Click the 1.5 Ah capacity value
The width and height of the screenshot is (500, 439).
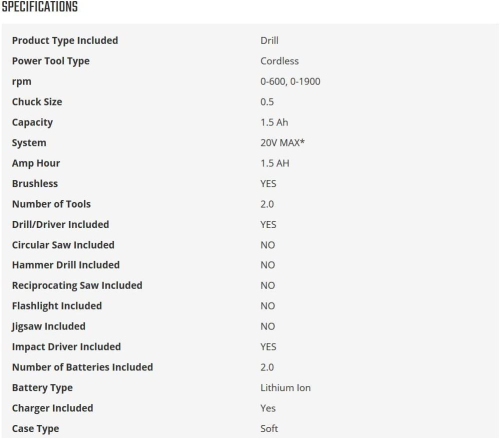click(274, 122)
